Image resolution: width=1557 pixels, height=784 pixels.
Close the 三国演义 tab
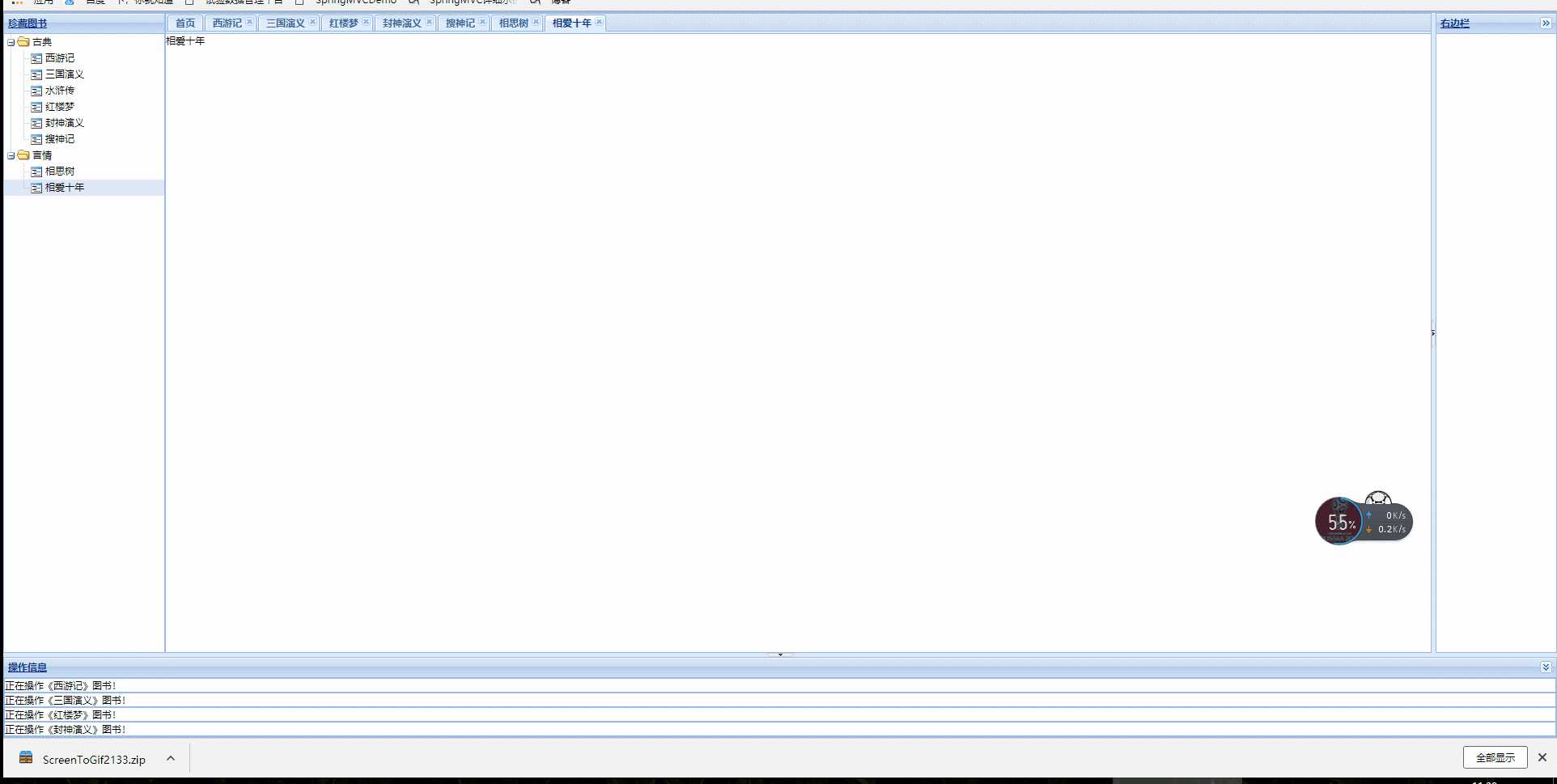312,22
